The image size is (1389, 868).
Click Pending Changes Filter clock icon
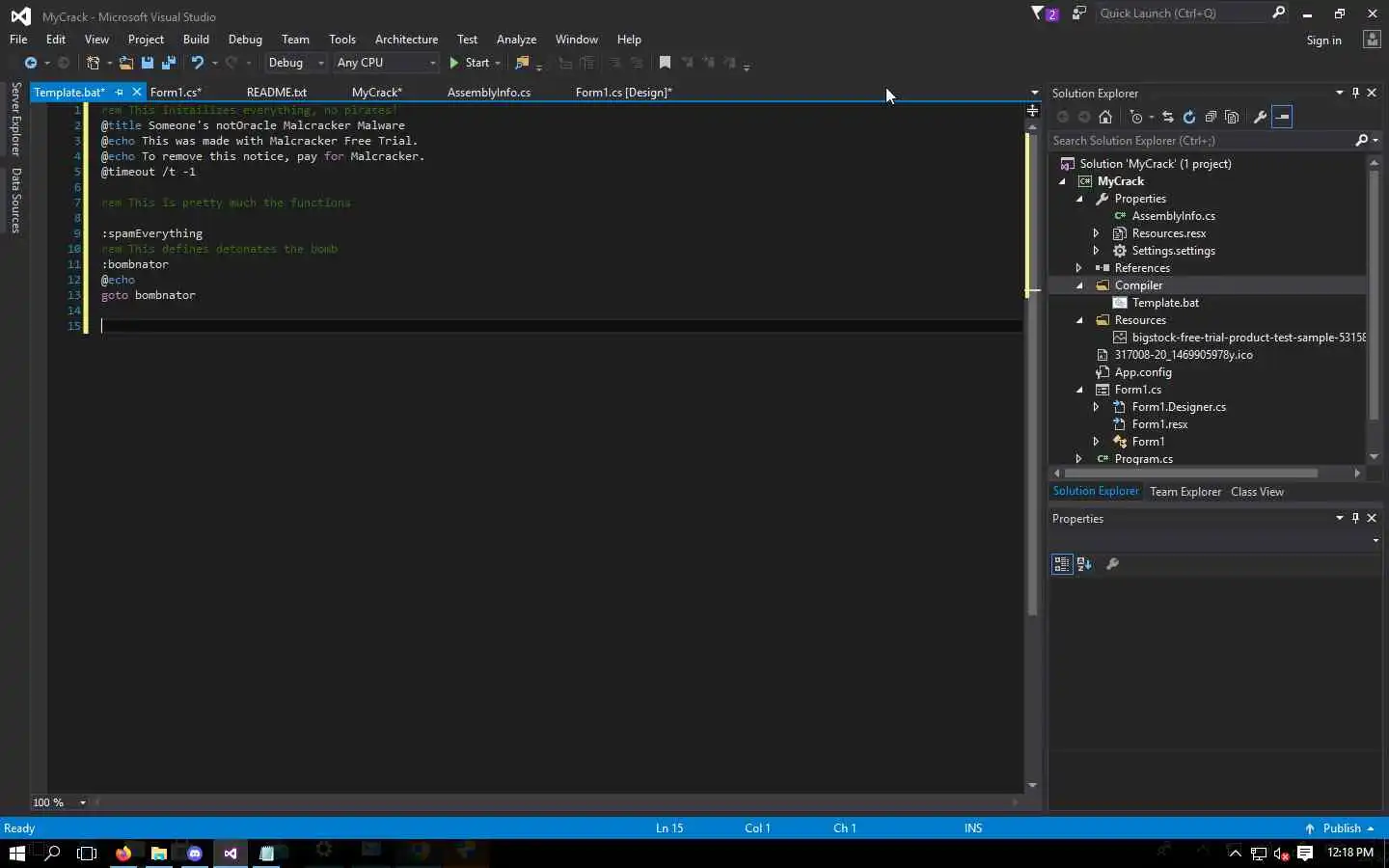(1136, 117)
